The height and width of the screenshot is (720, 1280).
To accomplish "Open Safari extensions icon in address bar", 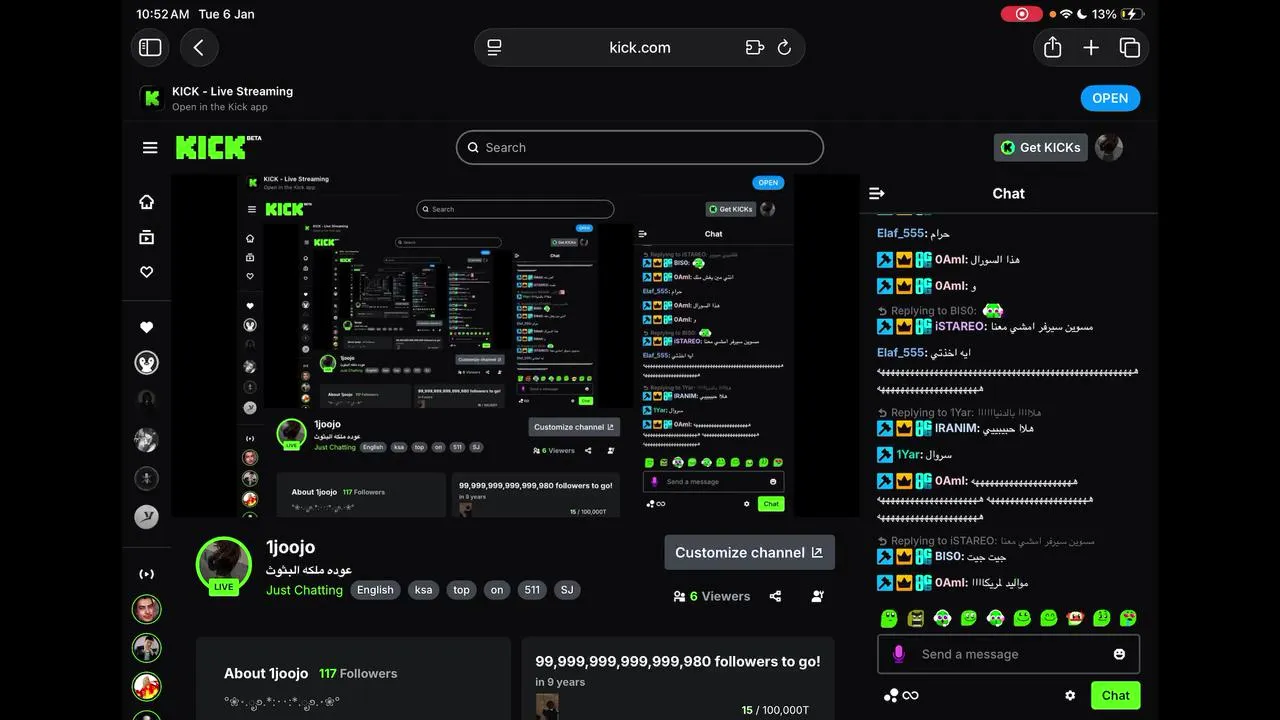I will (755, 47).
